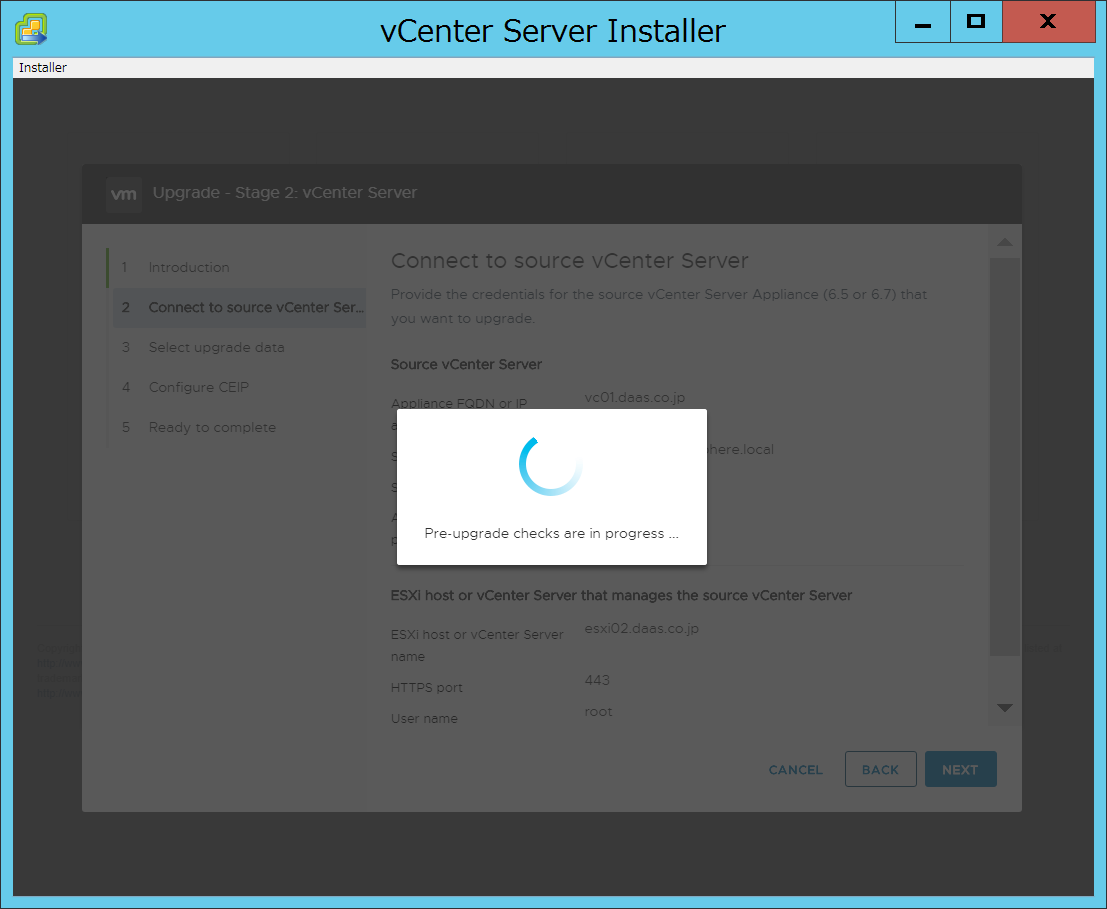The height and width of the screenshot is (909, 1107).
Task: Click the vCenter Server Installer app icon
Action: click(31, 30)
